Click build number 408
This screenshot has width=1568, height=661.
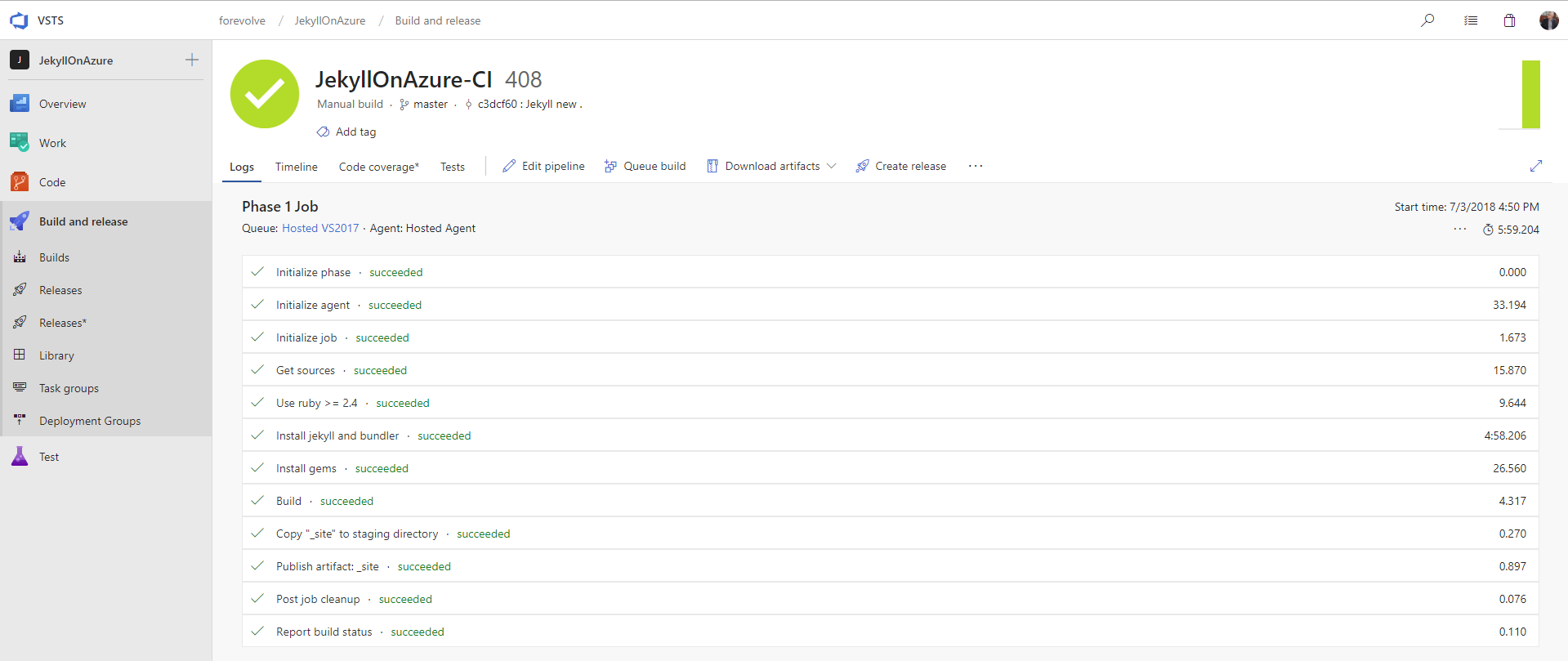(524, 79)
